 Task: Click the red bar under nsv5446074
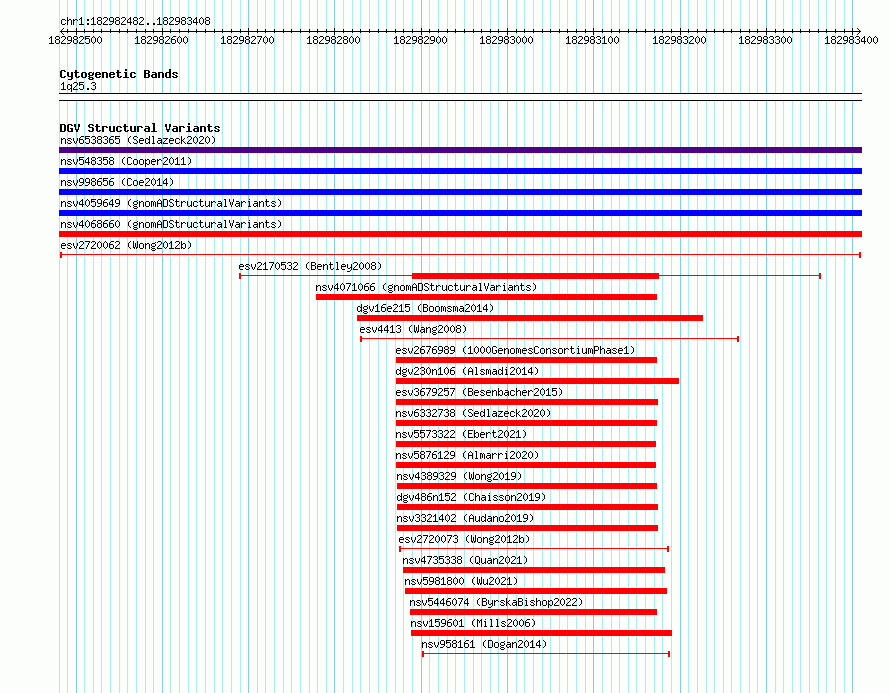click(x=534, y=612)
